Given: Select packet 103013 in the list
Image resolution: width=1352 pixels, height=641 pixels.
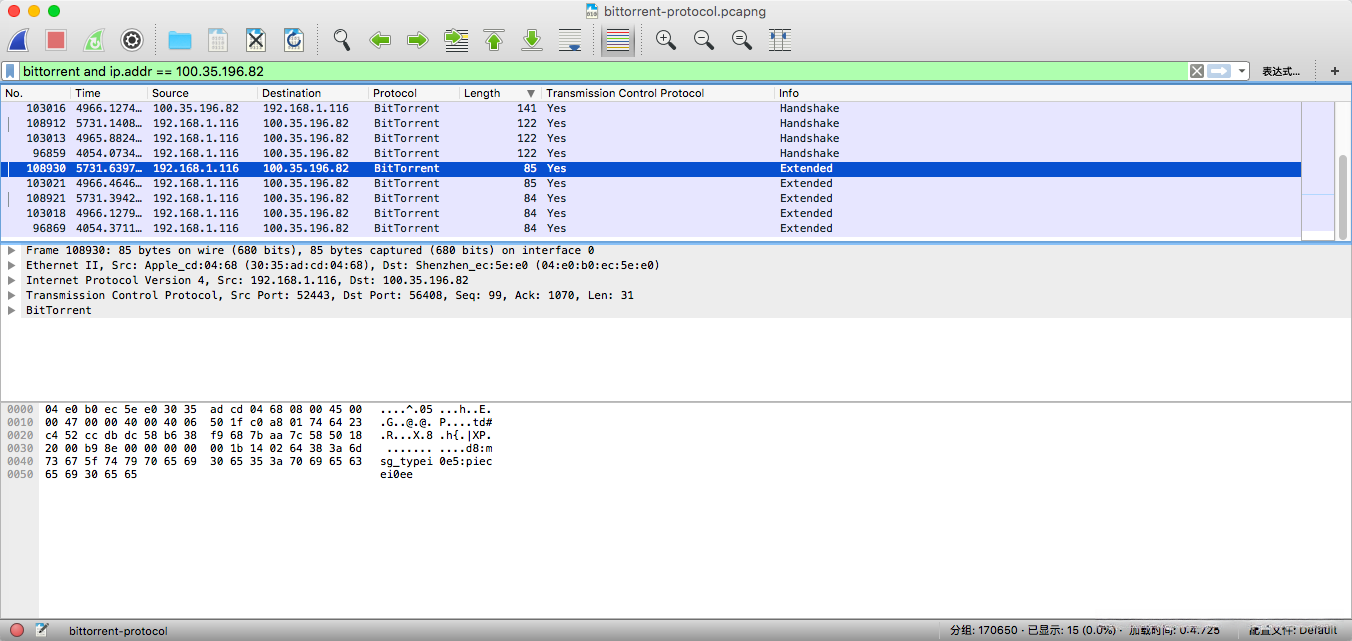Looking at the screenshot, I should coord(651,138).
